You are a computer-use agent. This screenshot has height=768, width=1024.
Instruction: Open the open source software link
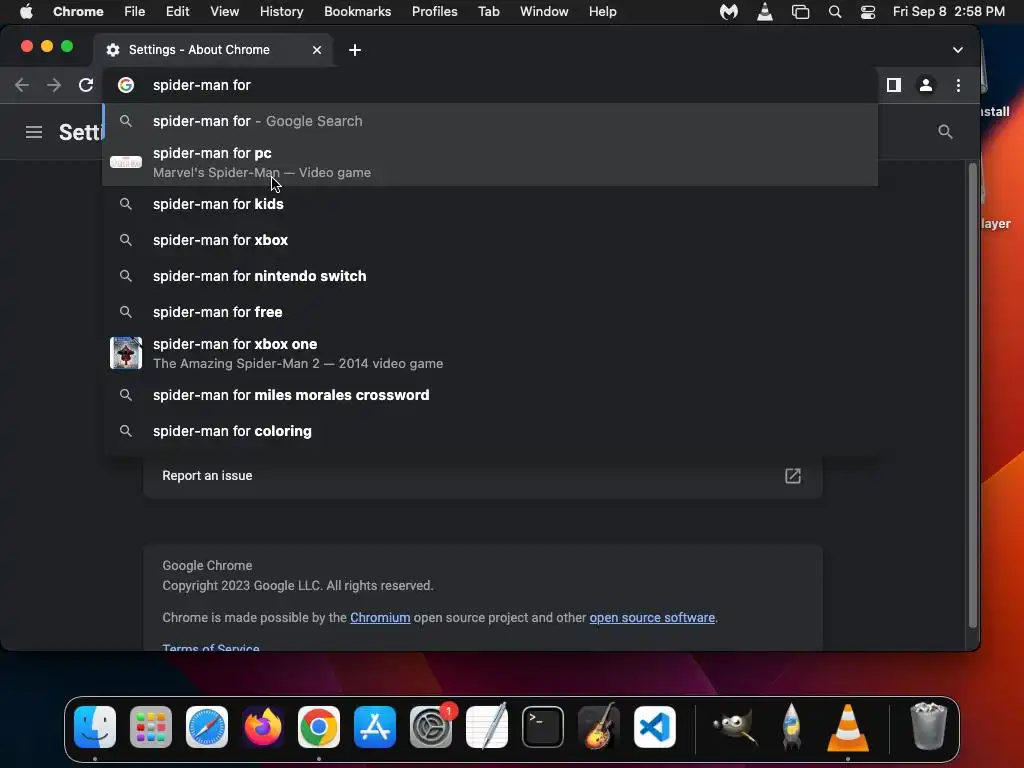[652, 617]
